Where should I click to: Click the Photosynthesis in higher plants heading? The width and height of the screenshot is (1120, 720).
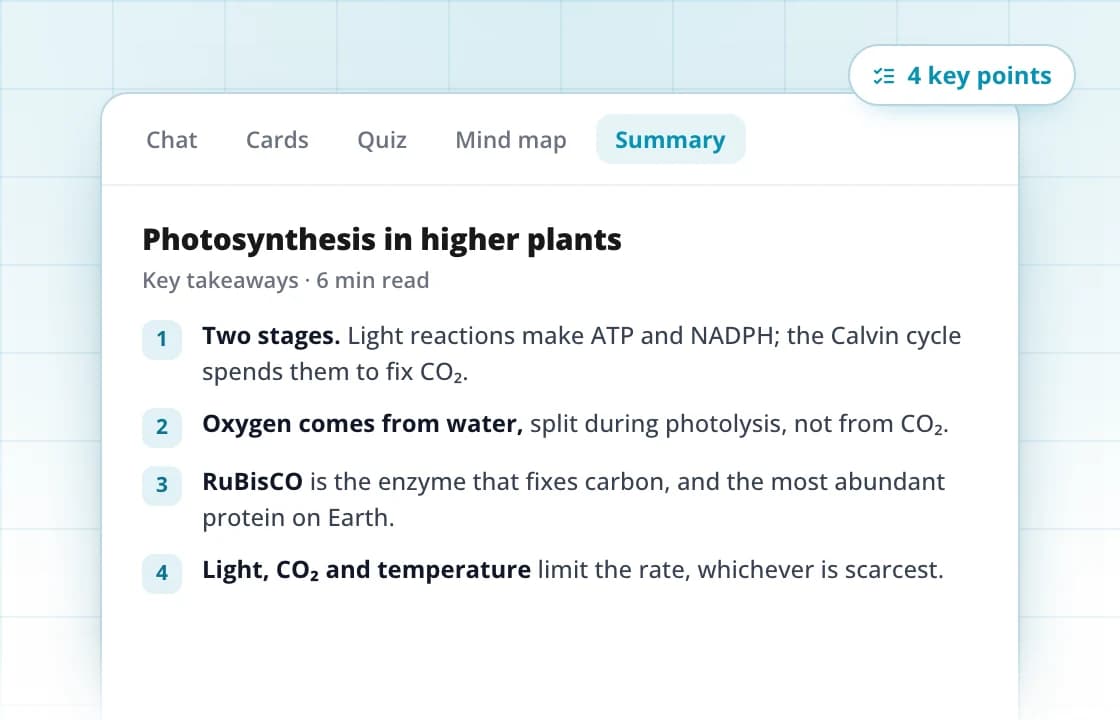382,239
